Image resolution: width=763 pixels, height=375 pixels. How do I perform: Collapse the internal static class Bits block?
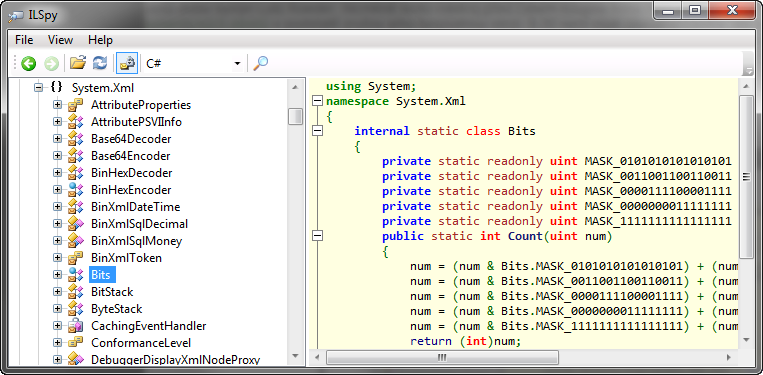point(317,131)
